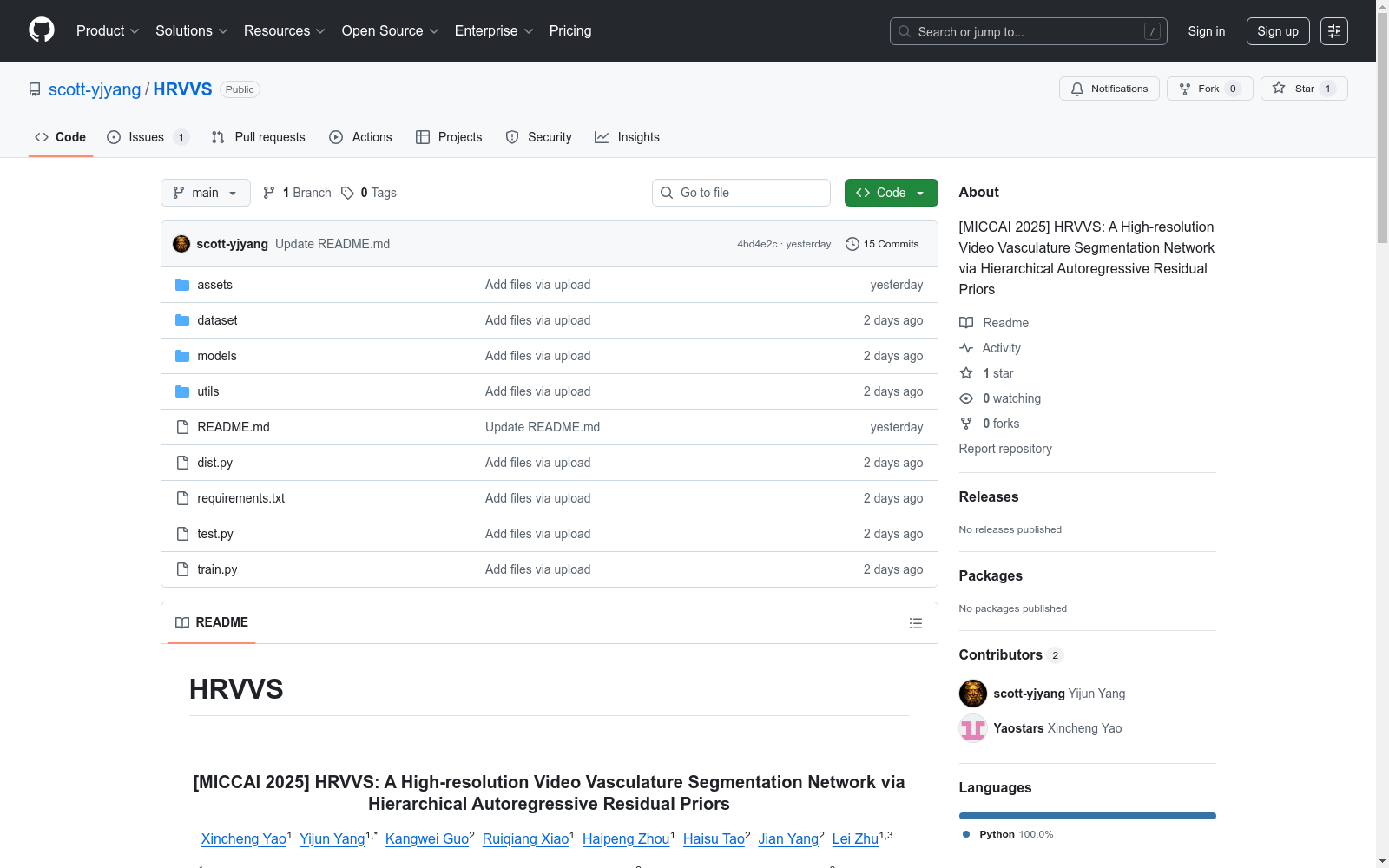Open the main branch selector dropdown
Screen dimensions: 1389x868
[206, 193]
